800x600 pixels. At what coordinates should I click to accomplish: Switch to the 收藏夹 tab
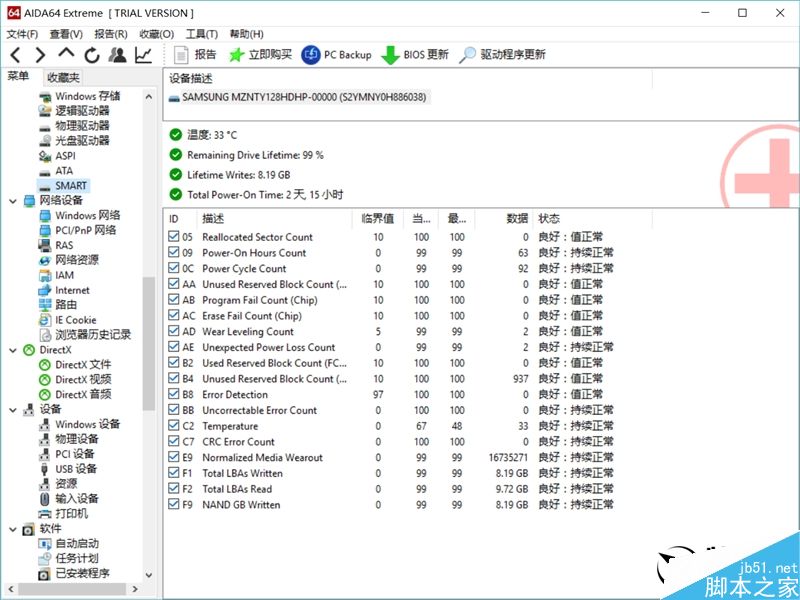[63, 78]
